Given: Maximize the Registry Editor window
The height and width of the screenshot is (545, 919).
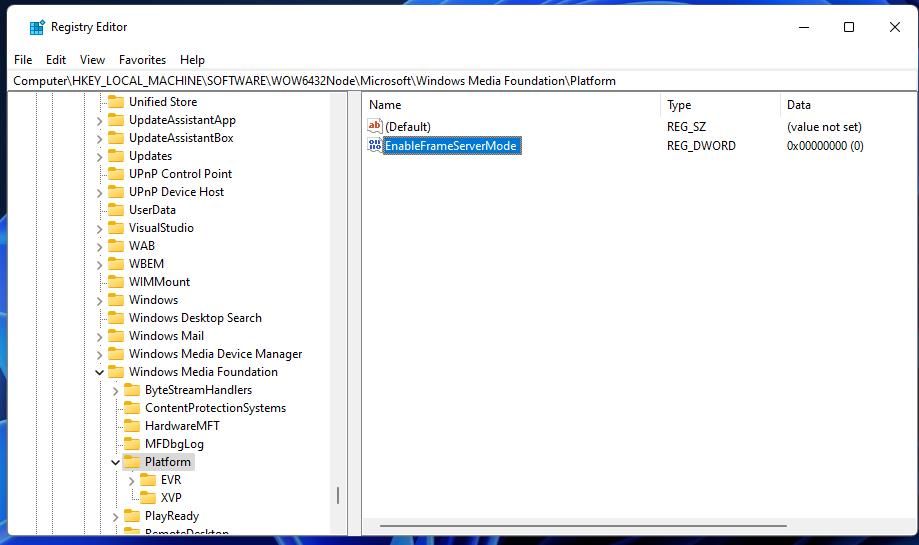Looking at the screenshot, I should [x=849, y=27].
